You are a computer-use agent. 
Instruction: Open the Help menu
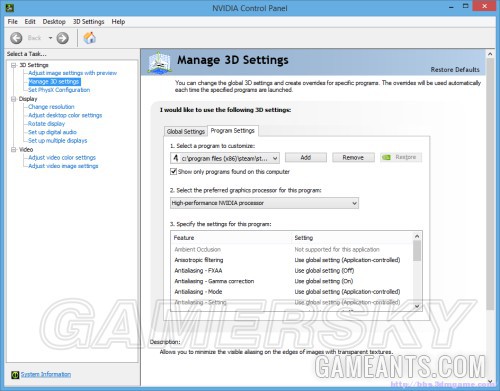point(118,22)
